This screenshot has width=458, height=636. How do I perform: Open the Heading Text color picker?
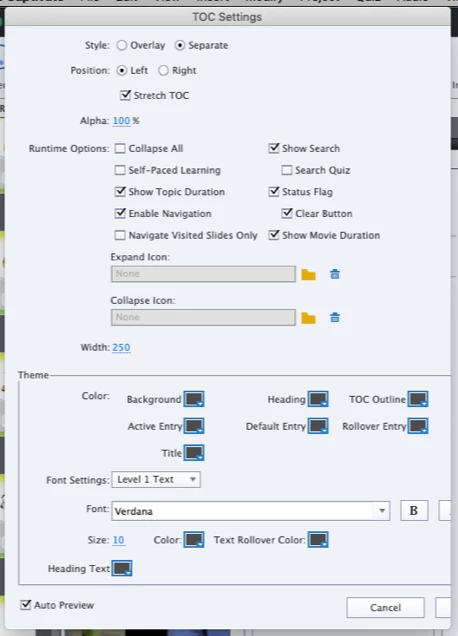[122, 568]
